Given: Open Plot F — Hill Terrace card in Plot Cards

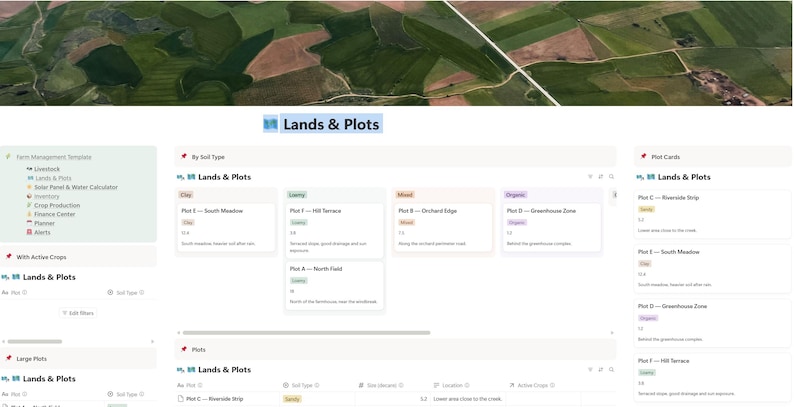Looking at the screenshot, I should [712, 378].
